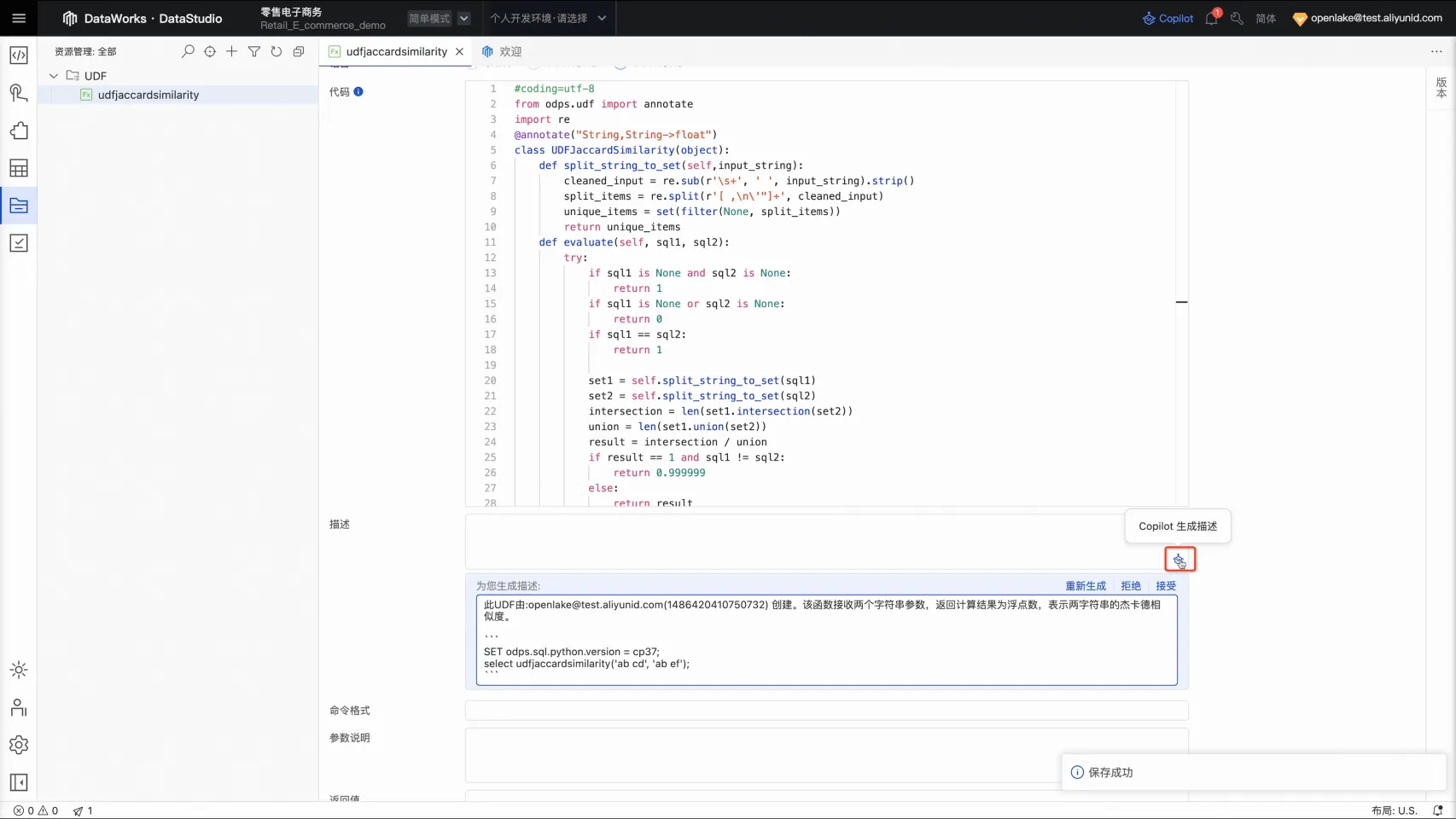Click line 5 in the code editor
1456x819 pixels.
(x=621, y=150)
